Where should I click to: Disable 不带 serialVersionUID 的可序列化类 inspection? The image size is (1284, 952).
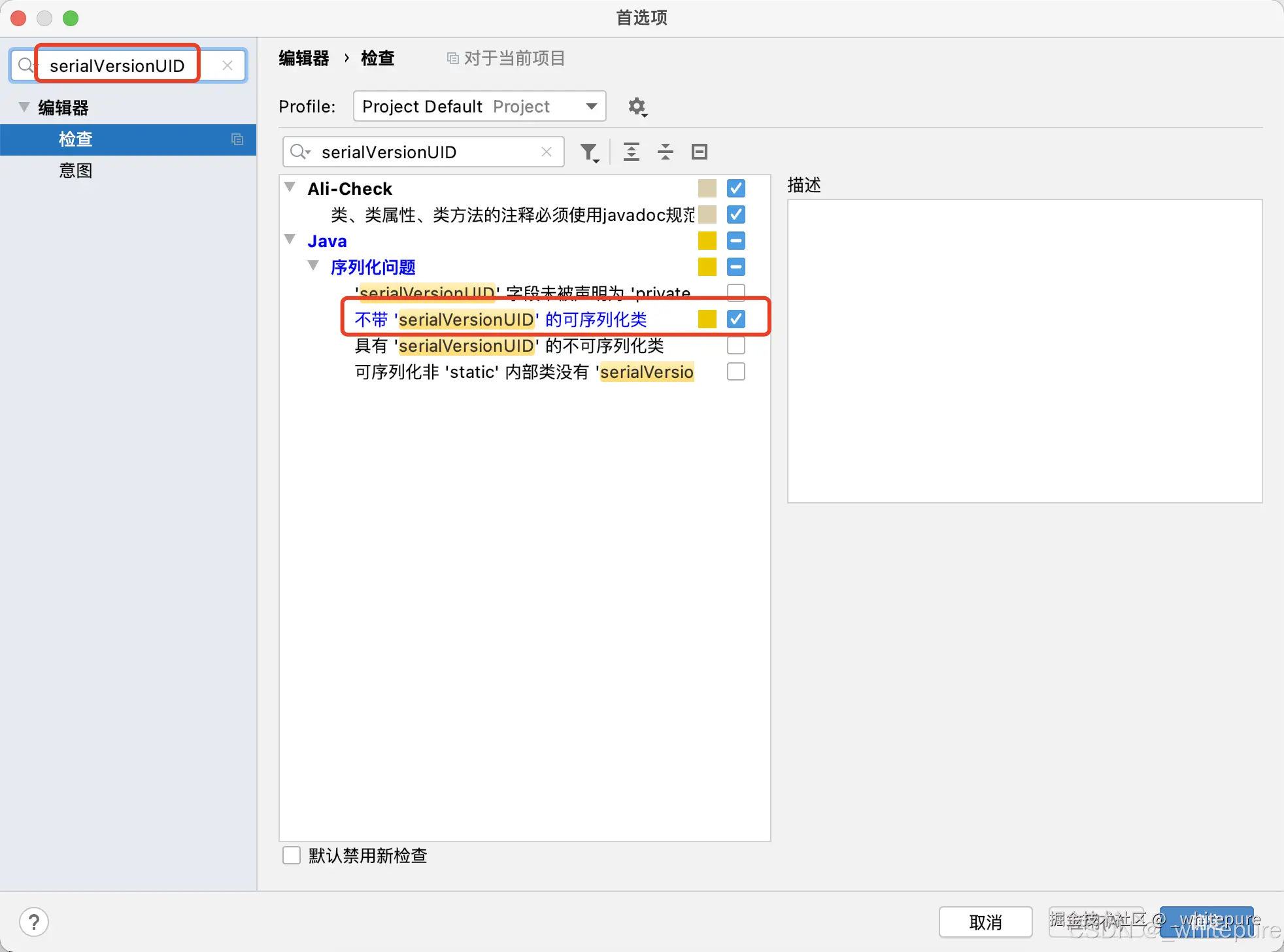pyautogui.click(x=736, y=319)
